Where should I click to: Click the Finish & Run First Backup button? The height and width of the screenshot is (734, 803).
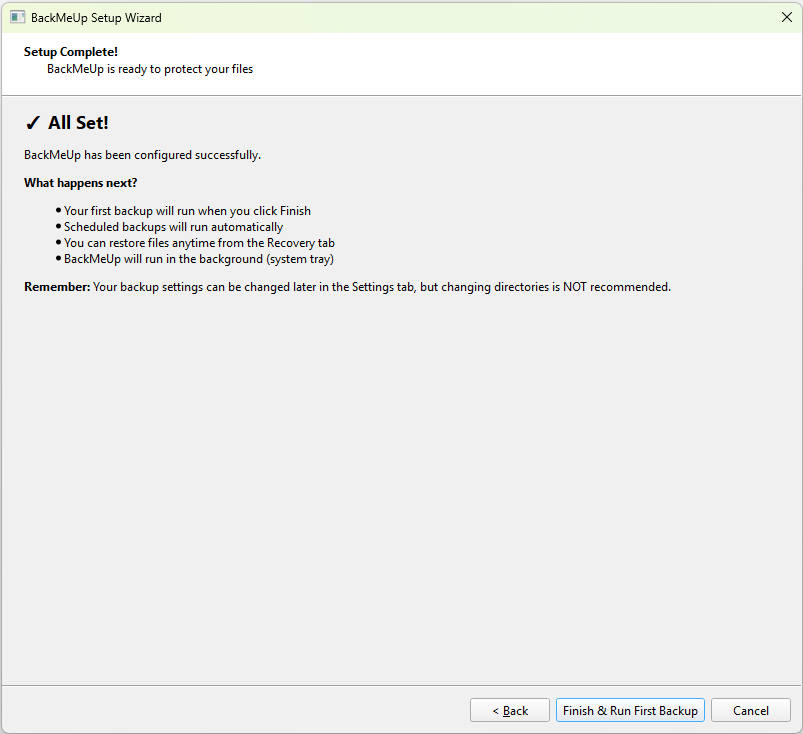coord(630,710)
